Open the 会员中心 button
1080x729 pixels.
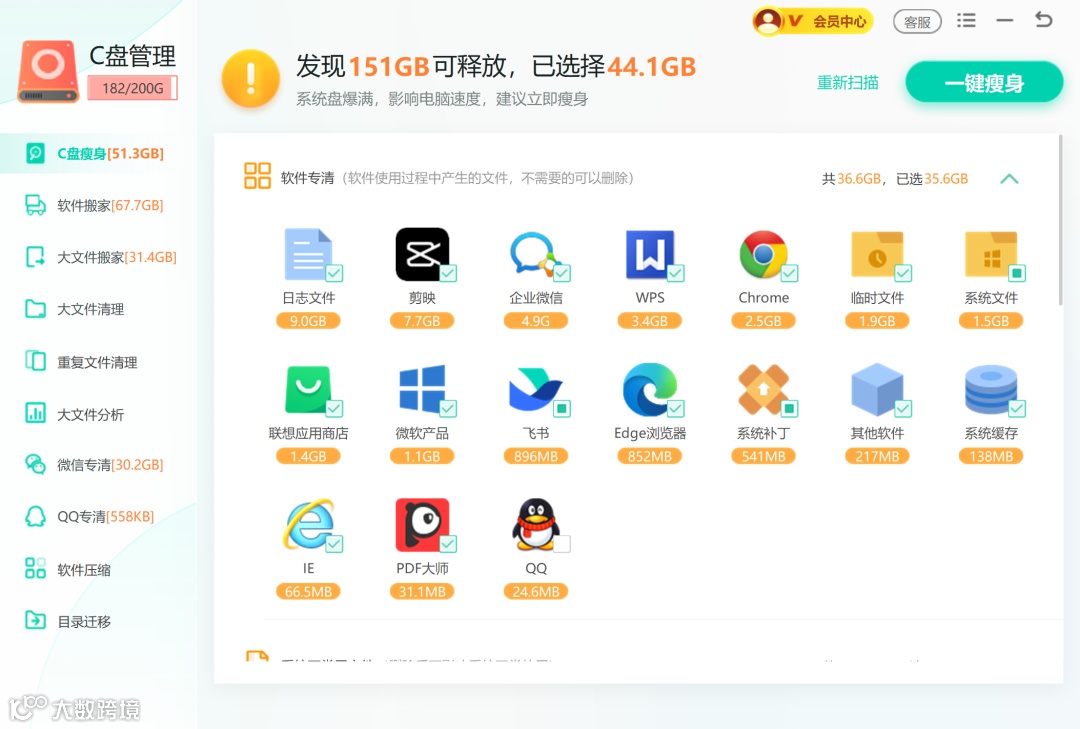pyautogui.click(x=813, y=21)
